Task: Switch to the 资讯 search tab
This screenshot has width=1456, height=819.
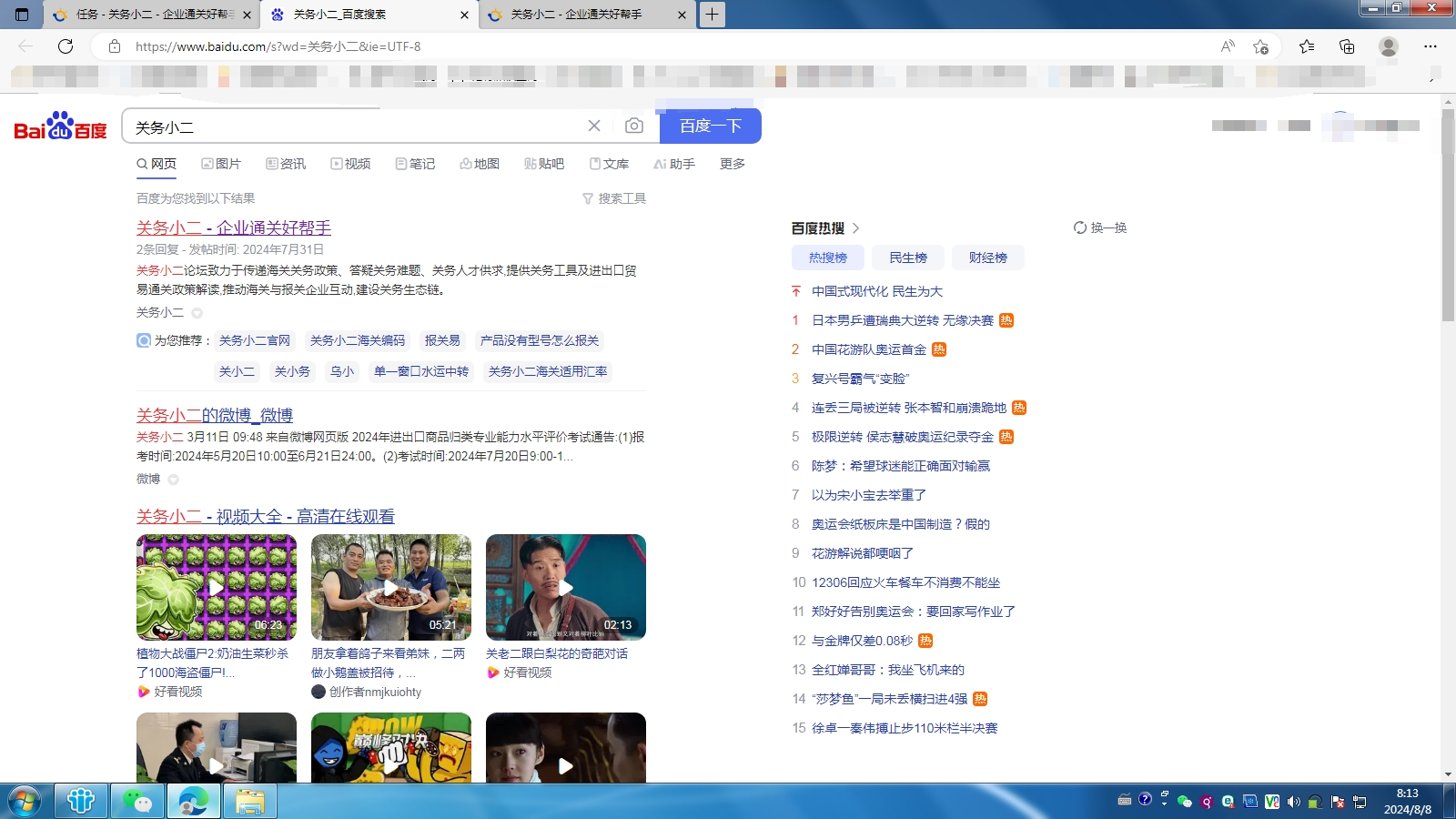Action: (x=286, y=164)
